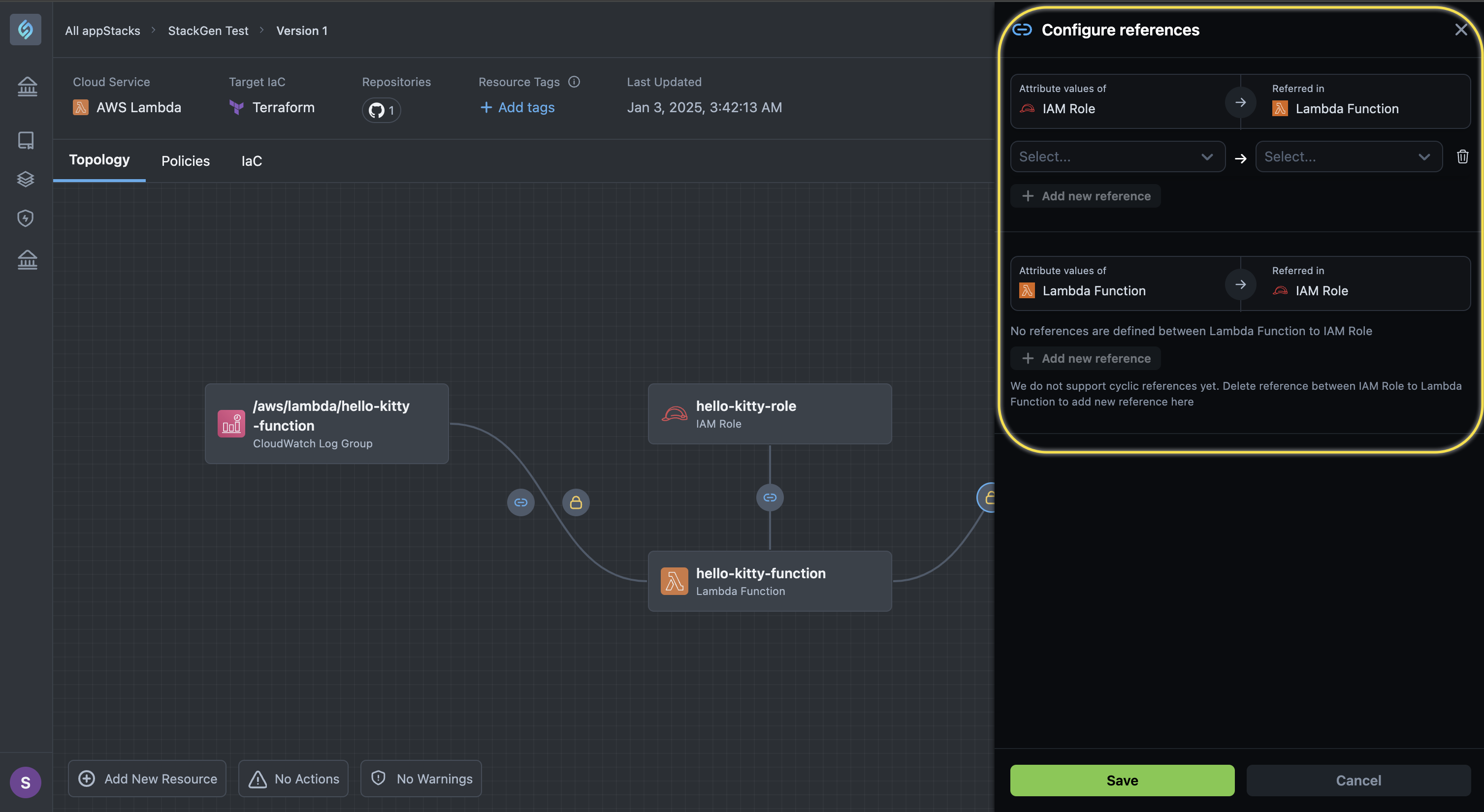Cancel the reference configuration
Image resolution: width=1484 pixels, height=812 pixels.
pyautogui.click(x=1358, y=781)
